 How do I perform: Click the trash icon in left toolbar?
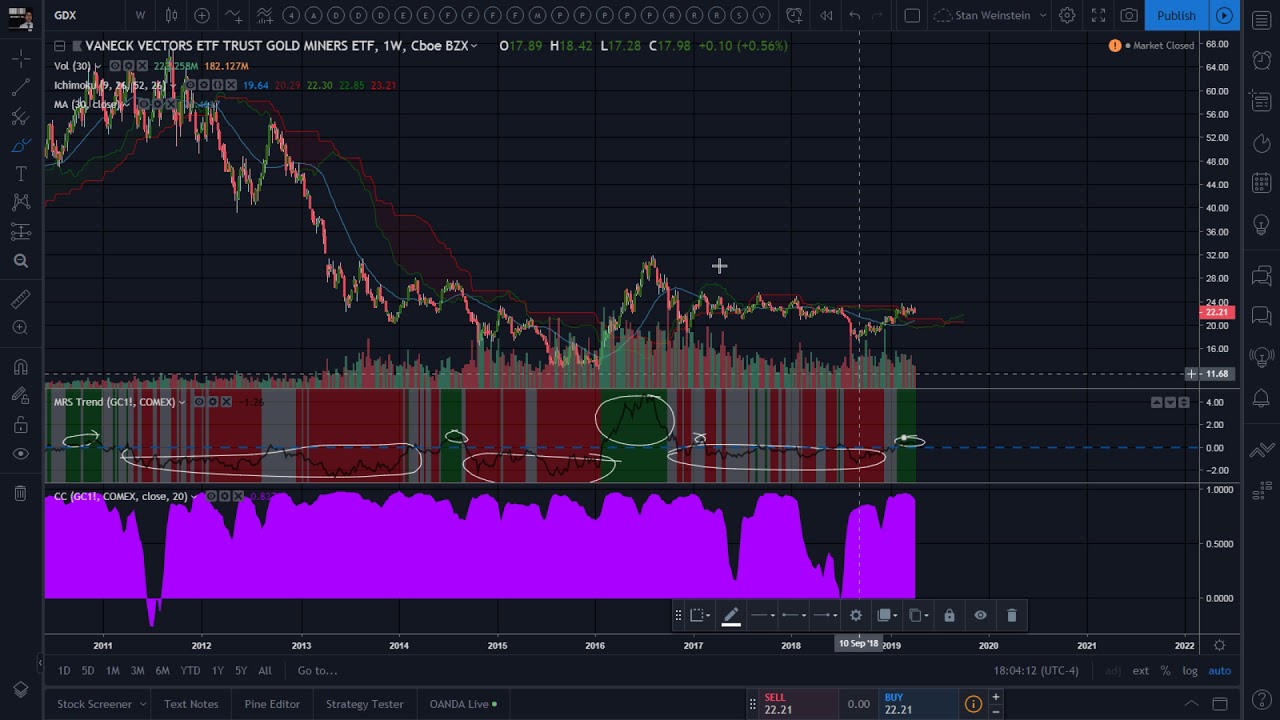click(20, 492)
